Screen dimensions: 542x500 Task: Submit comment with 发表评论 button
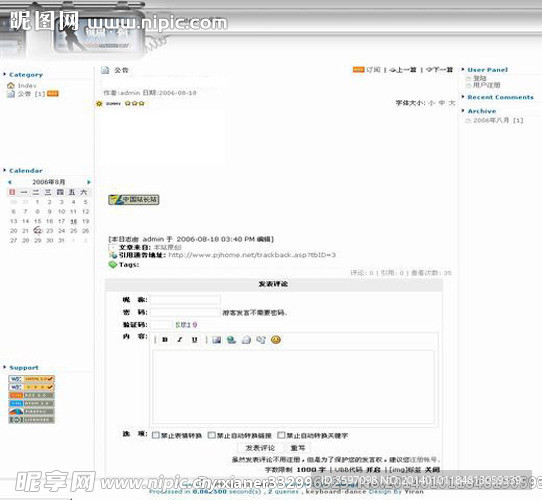pos(260,448)
